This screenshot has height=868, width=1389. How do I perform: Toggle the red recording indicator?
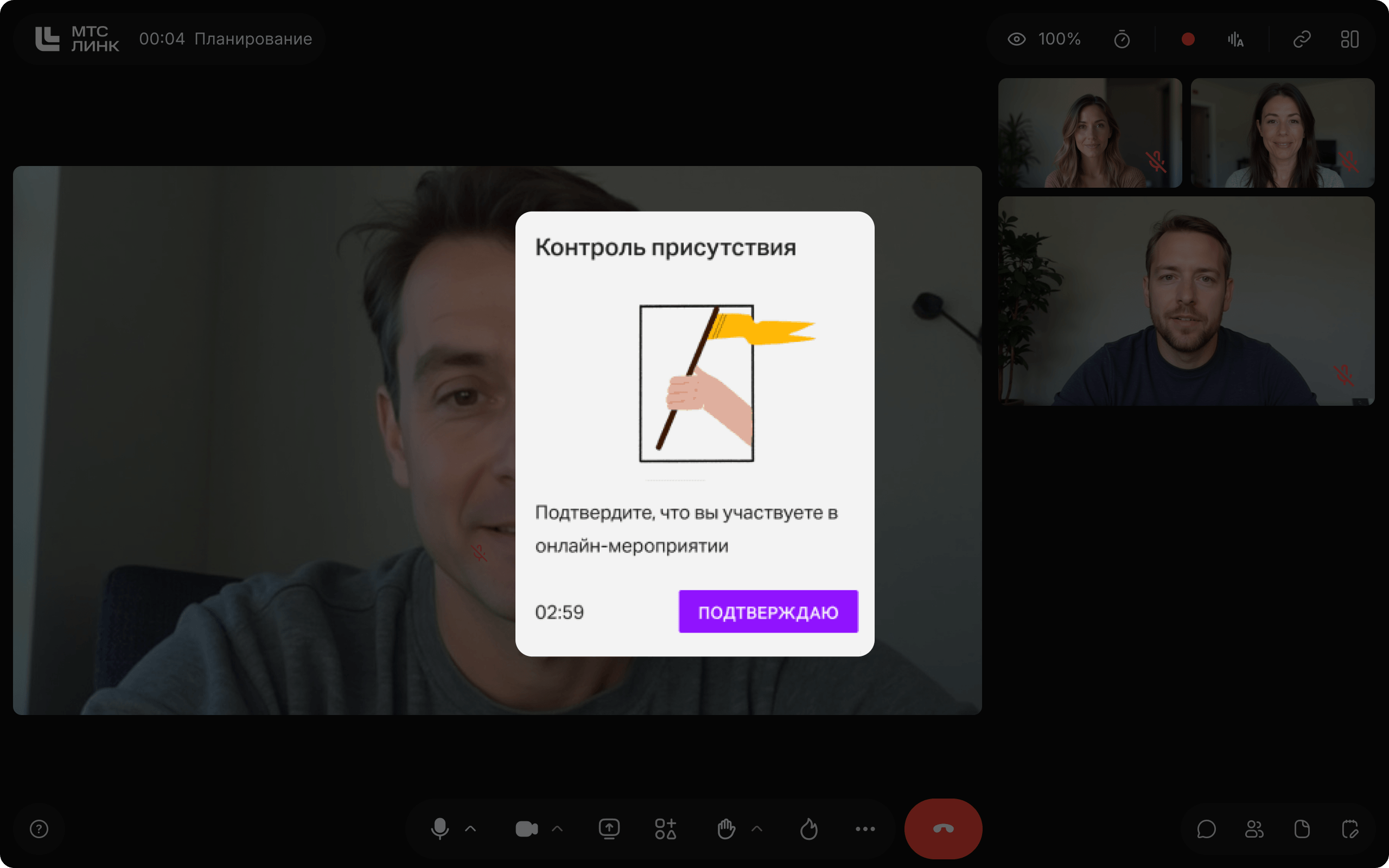1188,39
